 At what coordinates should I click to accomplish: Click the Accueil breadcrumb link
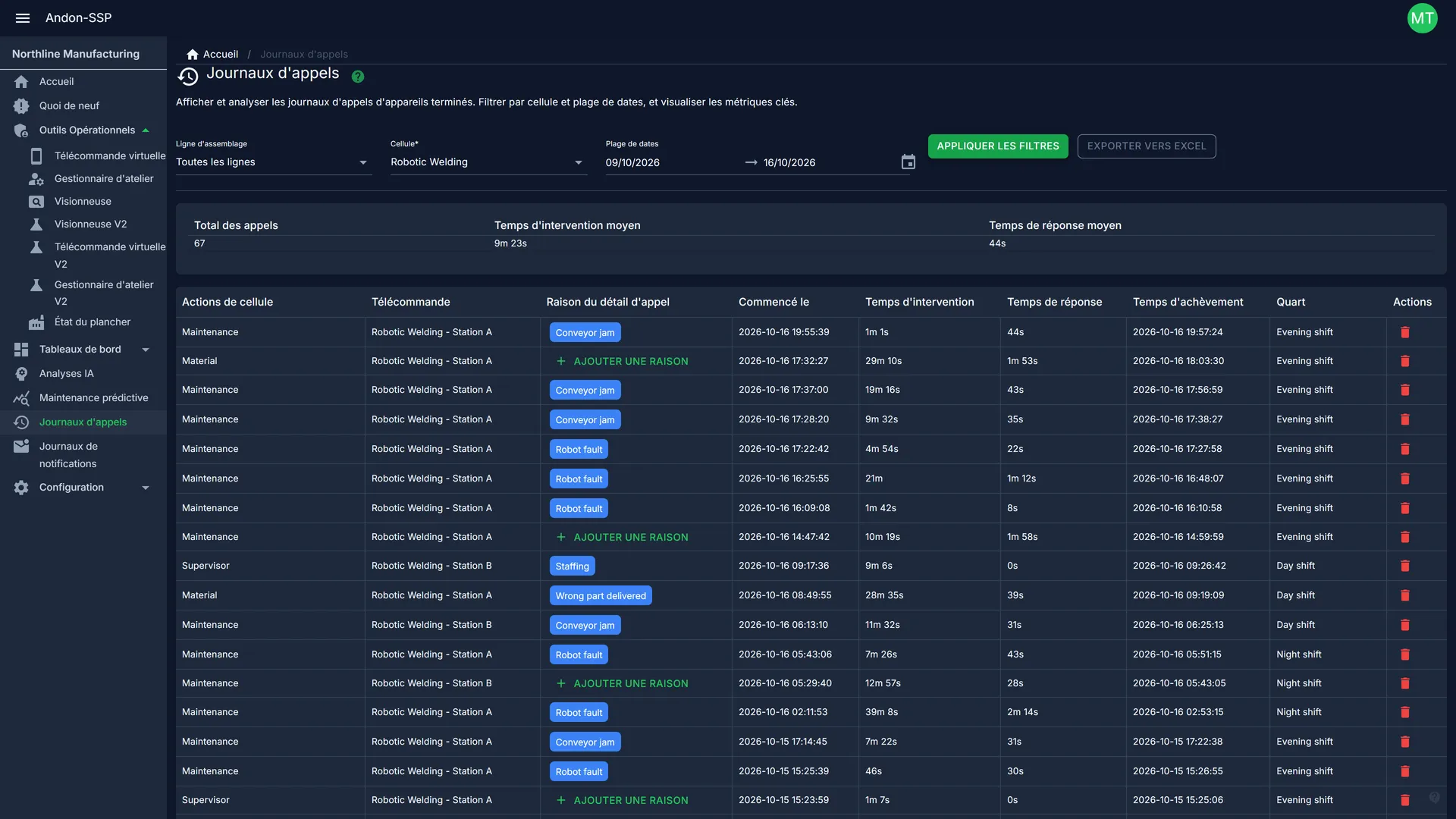point(221,55)
